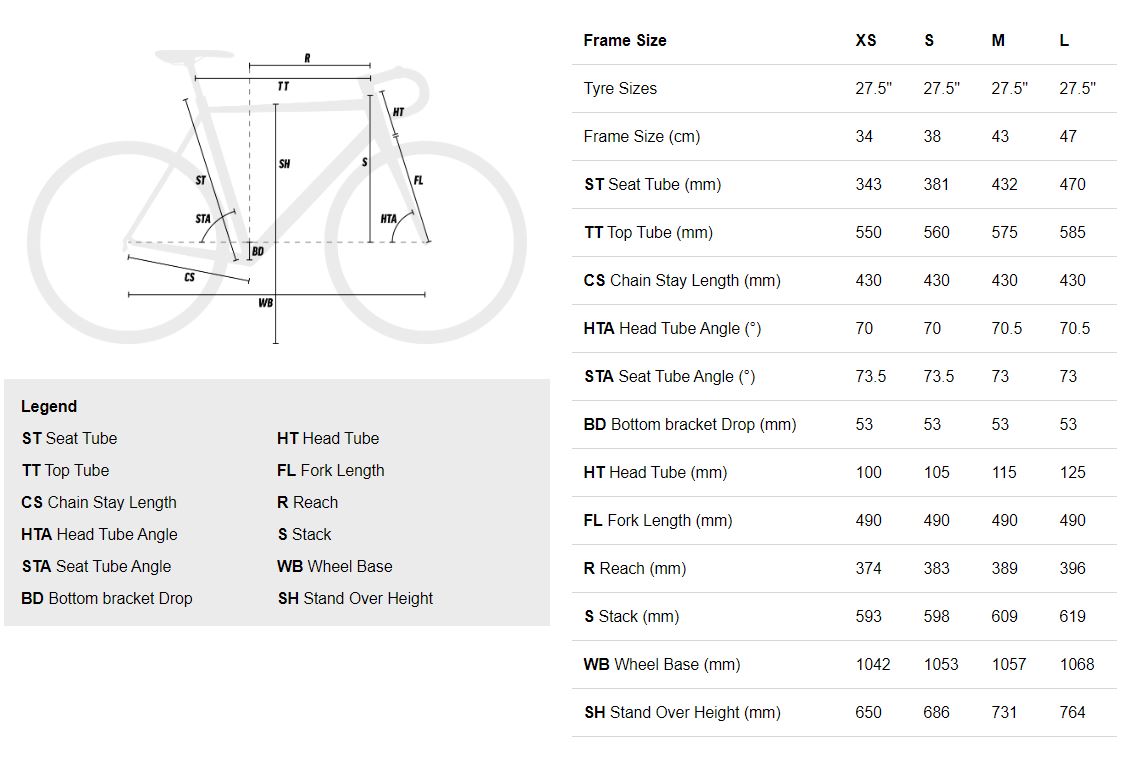Viewport: 1135px width, 759px height.
Task: Click the S Stack (mm) row label
Action: click(x=632, y=616)
